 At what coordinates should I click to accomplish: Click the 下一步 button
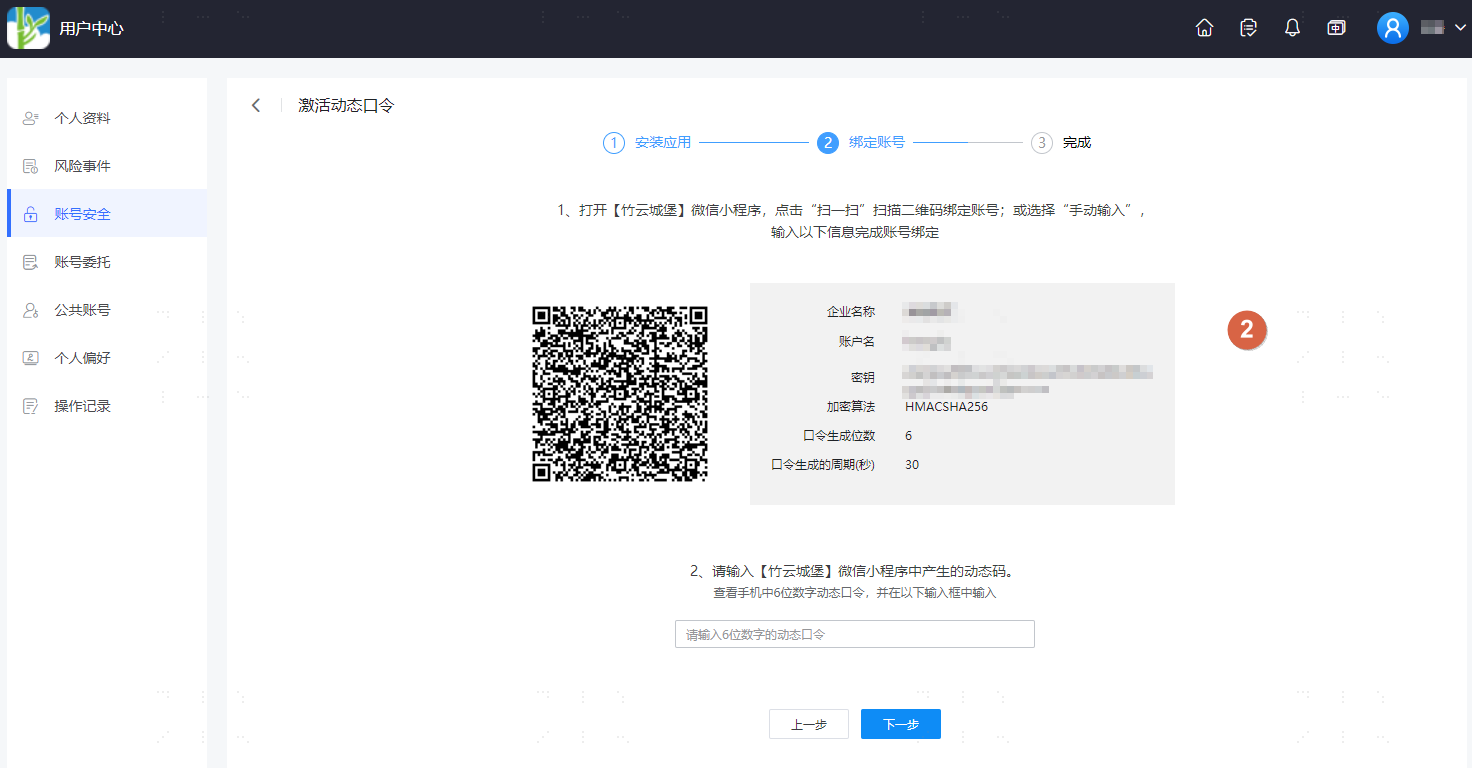[x=900, y=724]
